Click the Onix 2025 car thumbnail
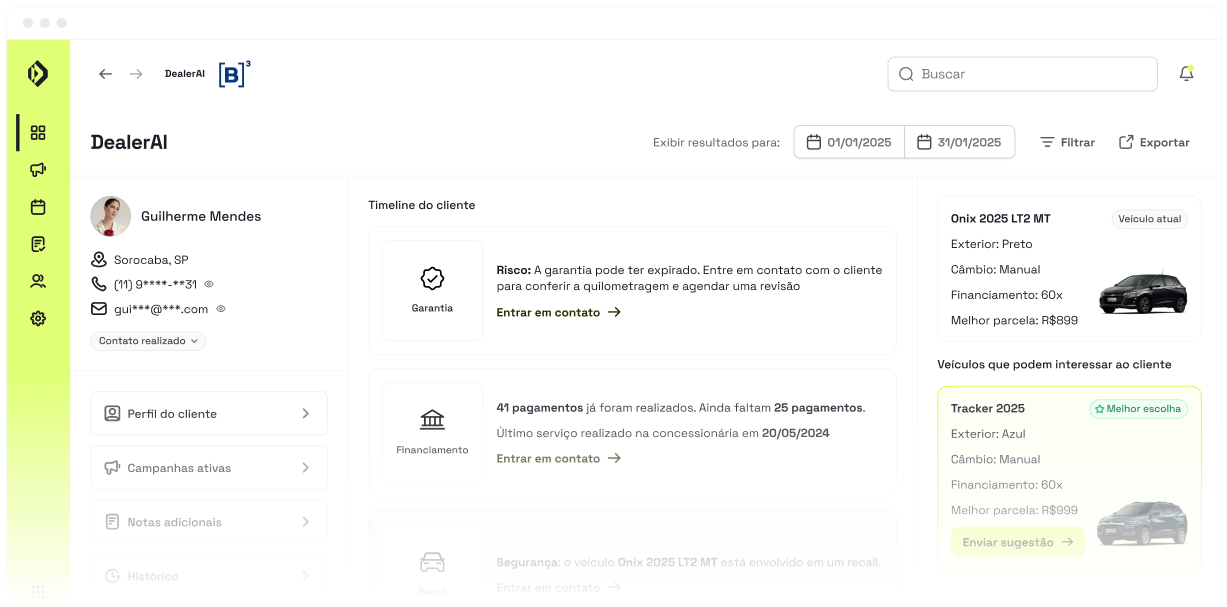Image resolution: width=1227 pixels, height=607 pixels. [1142, 292]
